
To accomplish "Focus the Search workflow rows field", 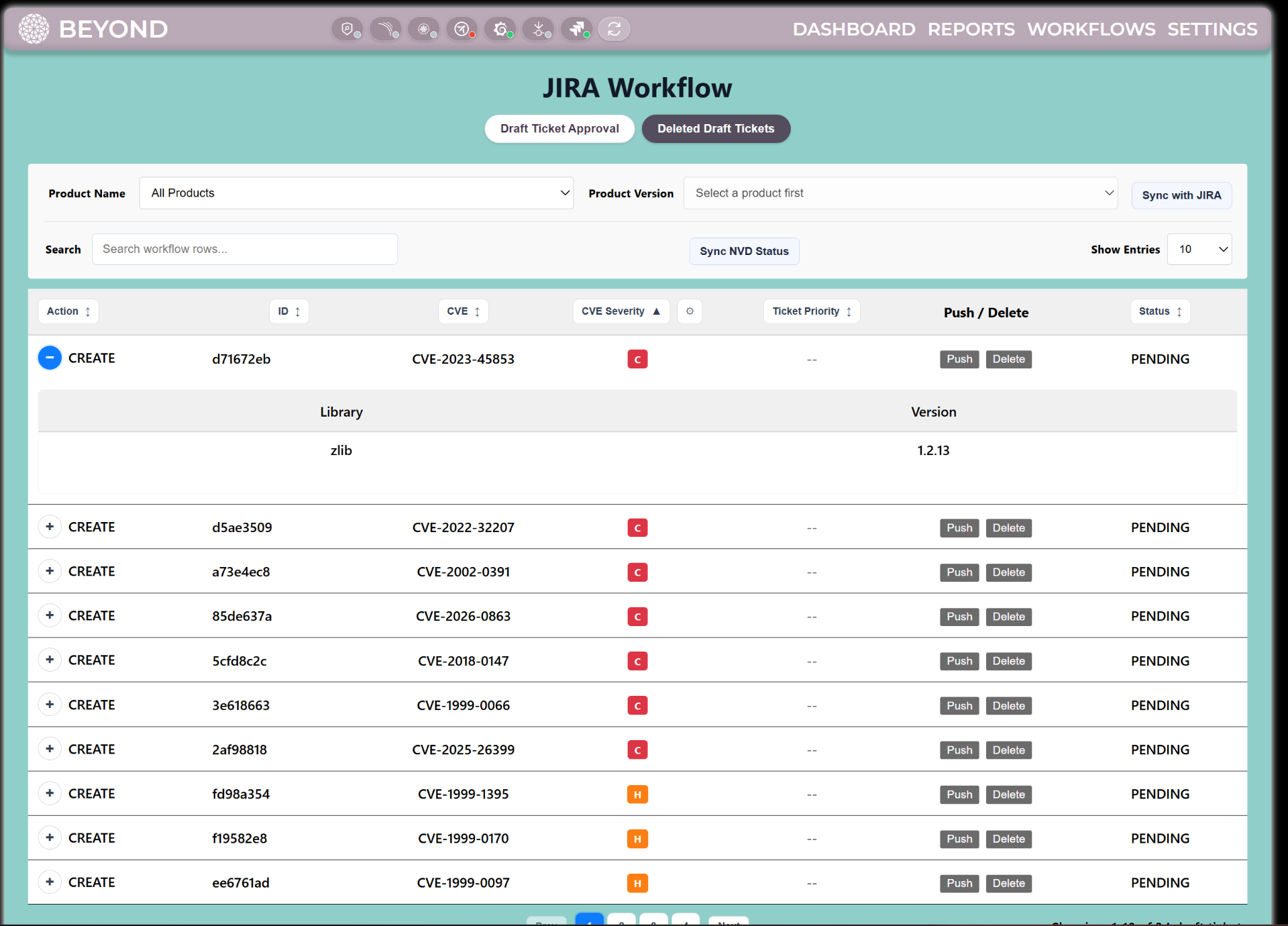I will tap(244, 249).
